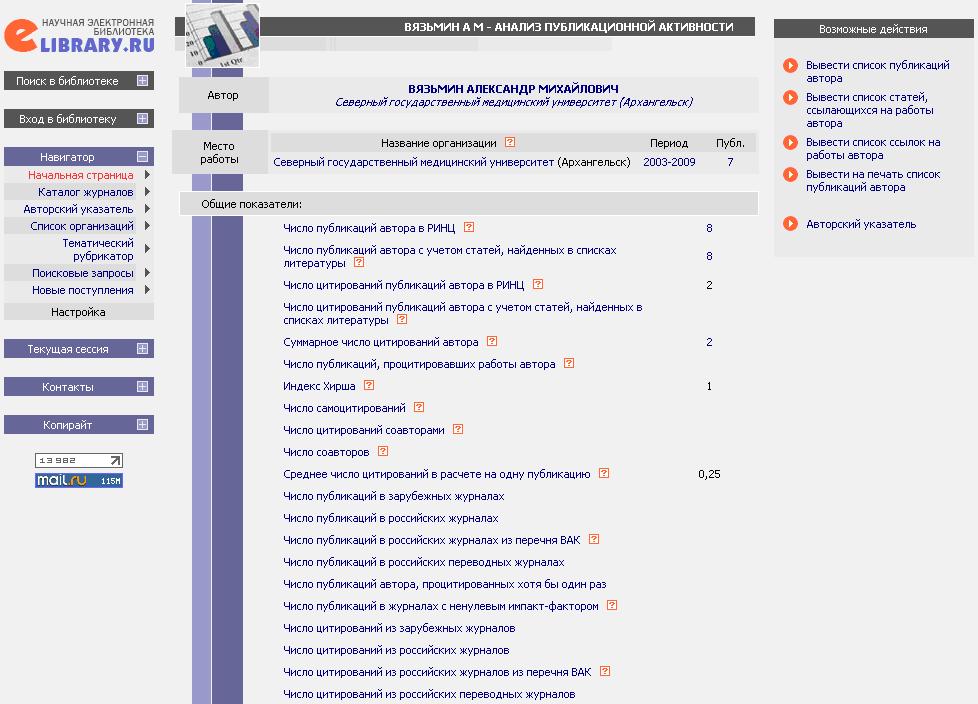Click arrow next to Тематический рубрикатор
The height and width of the screenshot is (704, 978).
[x=147, y=249]
